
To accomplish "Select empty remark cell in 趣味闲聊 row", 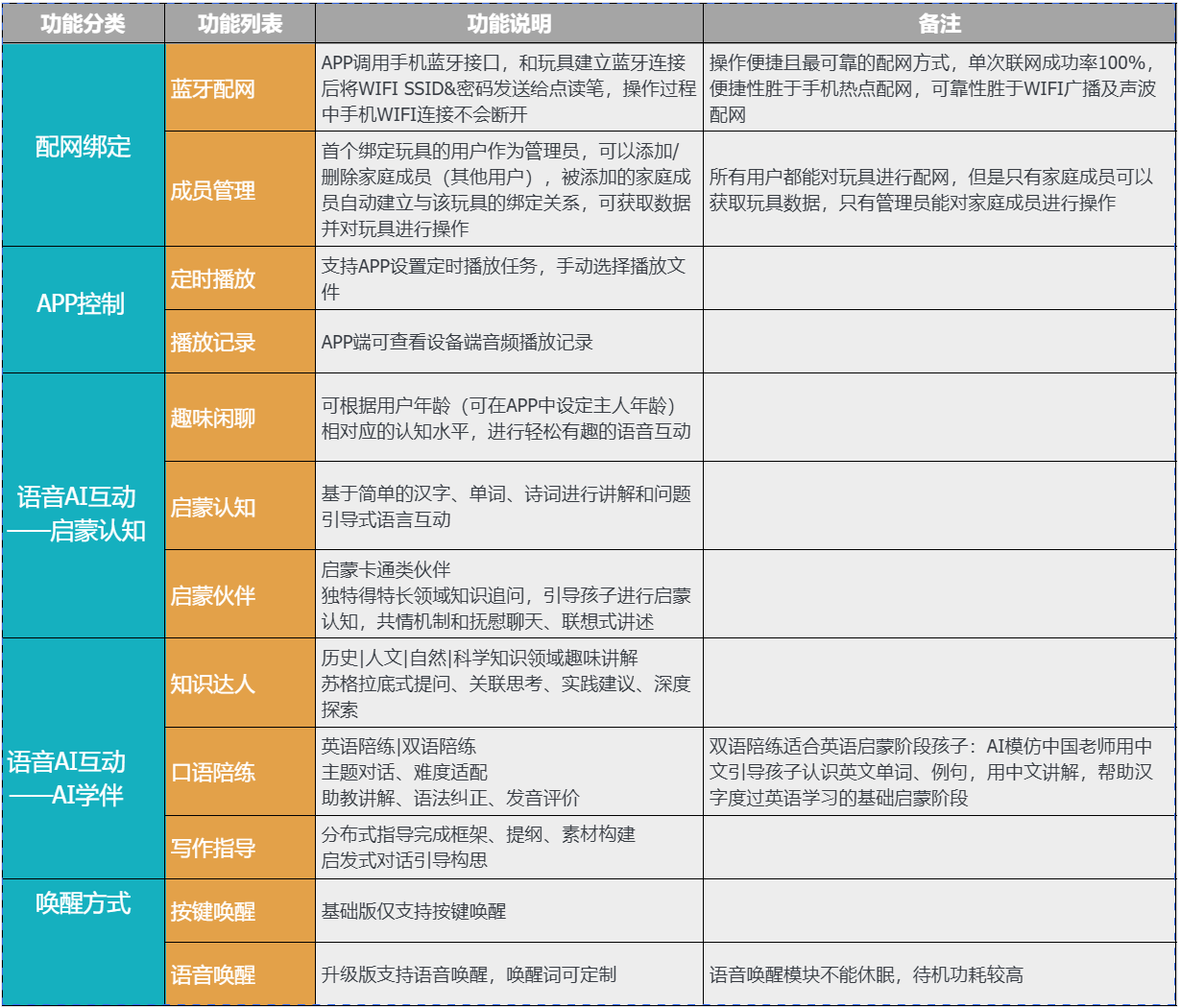I will click(939, 418).
